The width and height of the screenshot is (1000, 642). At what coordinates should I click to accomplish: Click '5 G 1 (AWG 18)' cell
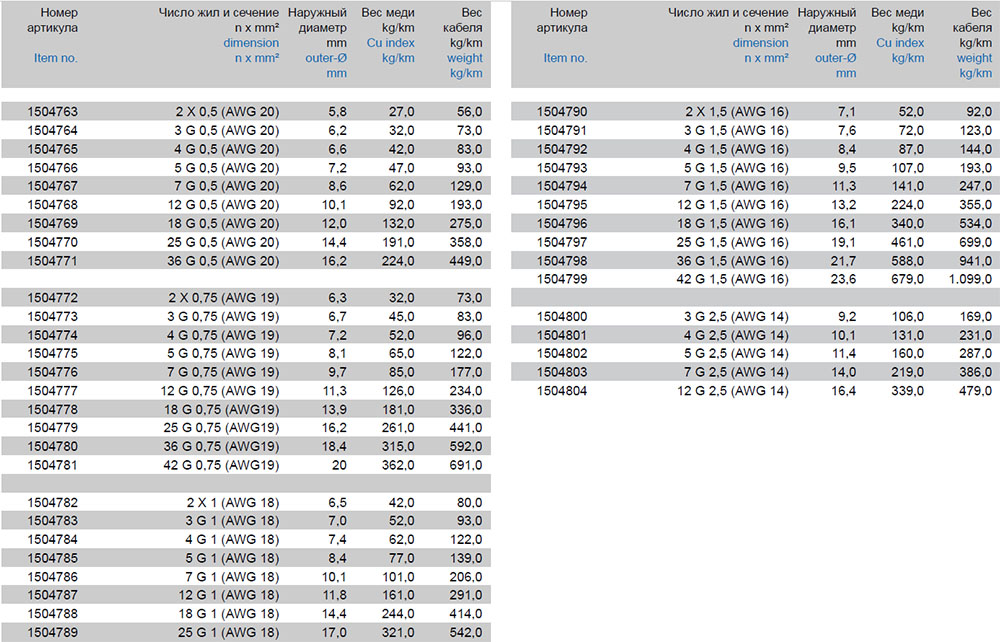[x=233, y=558]
